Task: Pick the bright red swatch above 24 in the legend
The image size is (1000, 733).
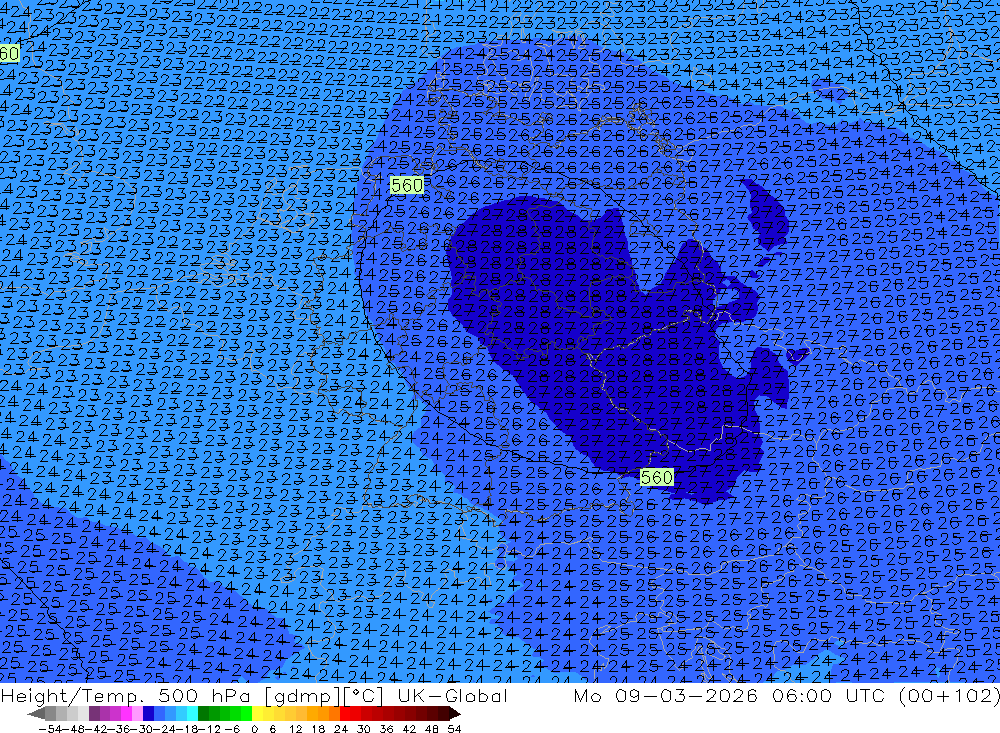Action: [345, 714]
